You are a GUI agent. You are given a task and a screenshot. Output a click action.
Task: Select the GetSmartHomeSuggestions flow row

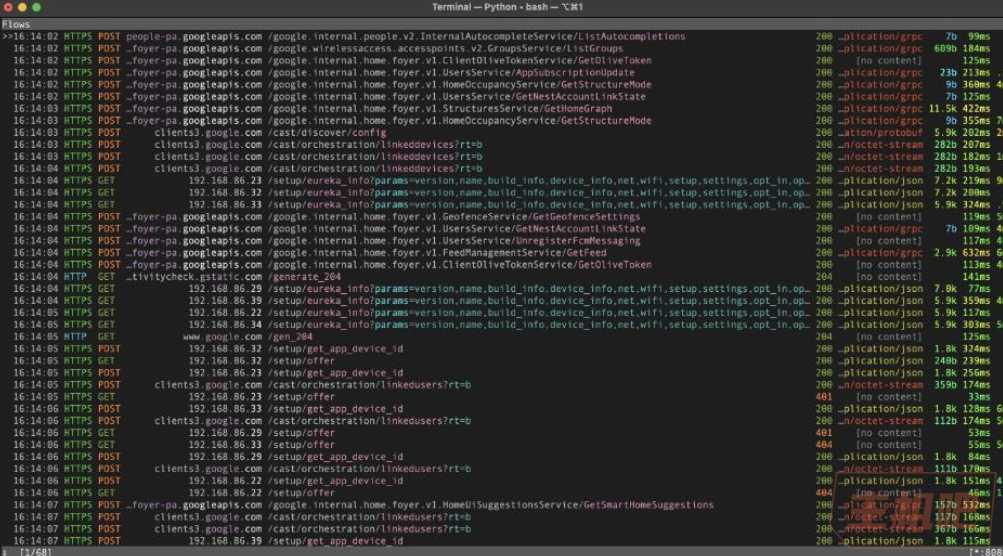pos(502,505)
